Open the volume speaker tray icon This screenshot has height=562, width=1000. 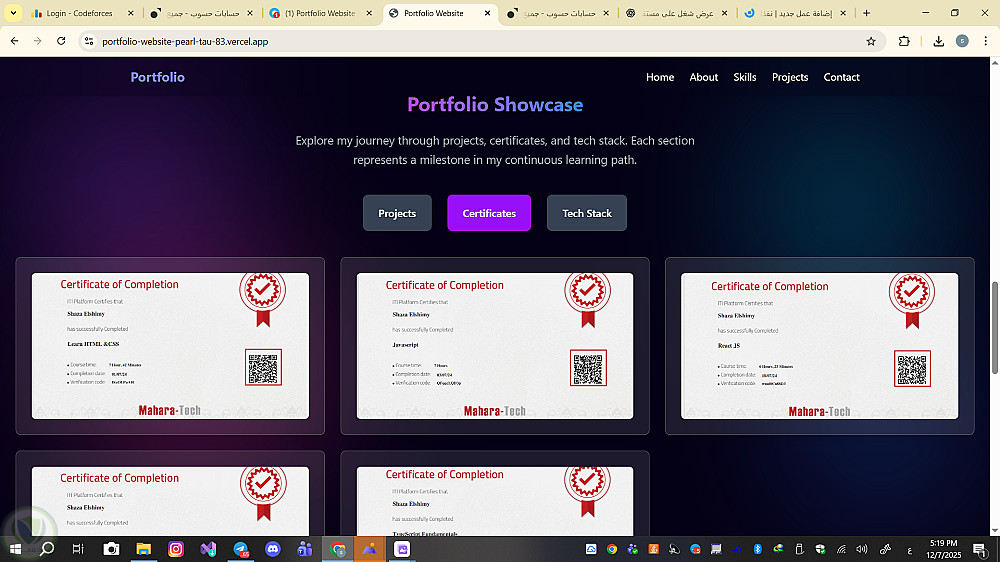862,549
